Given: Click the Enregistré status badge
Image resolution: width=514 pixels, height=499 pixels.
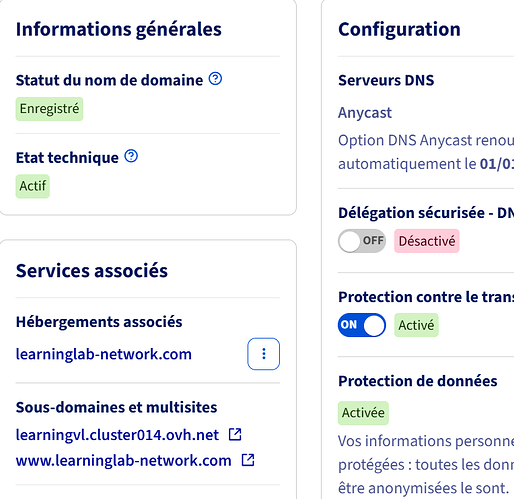Looking at the screenshot, I should tap(49, 109).
